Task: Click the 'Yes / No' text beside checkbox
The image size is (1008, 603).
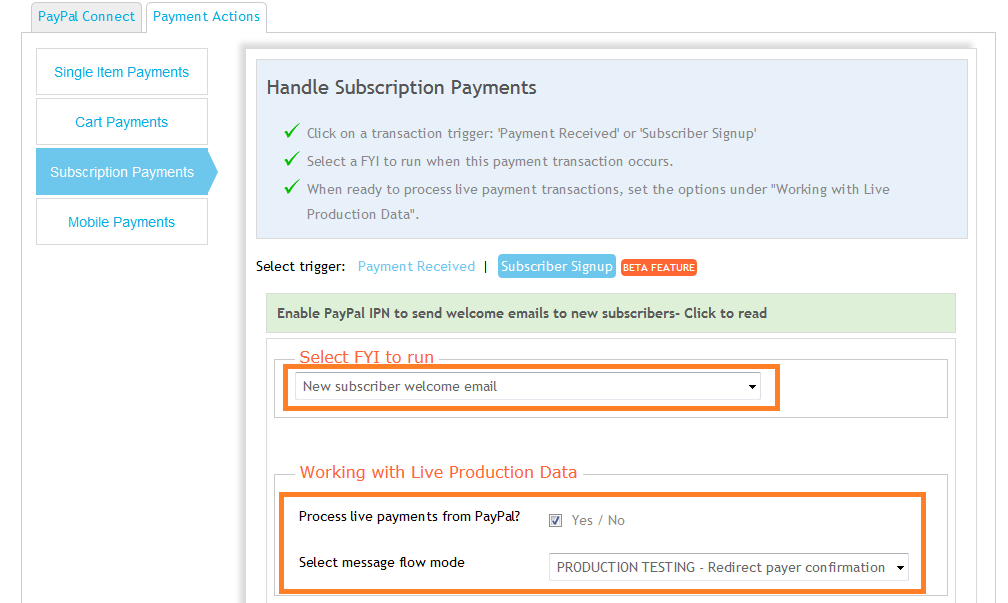Action: click(x=598, y=520)
